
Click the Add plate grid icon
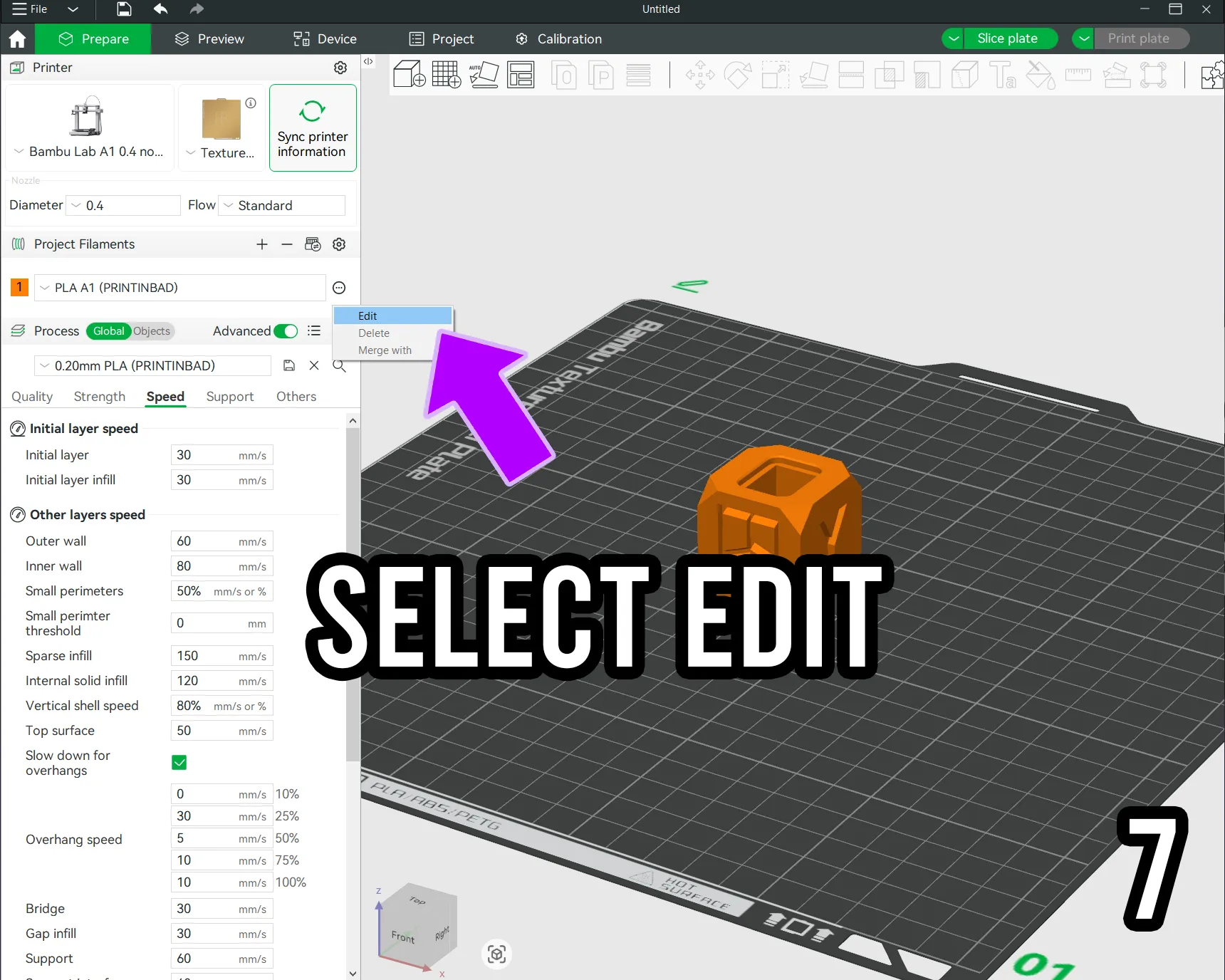[447, 74]
